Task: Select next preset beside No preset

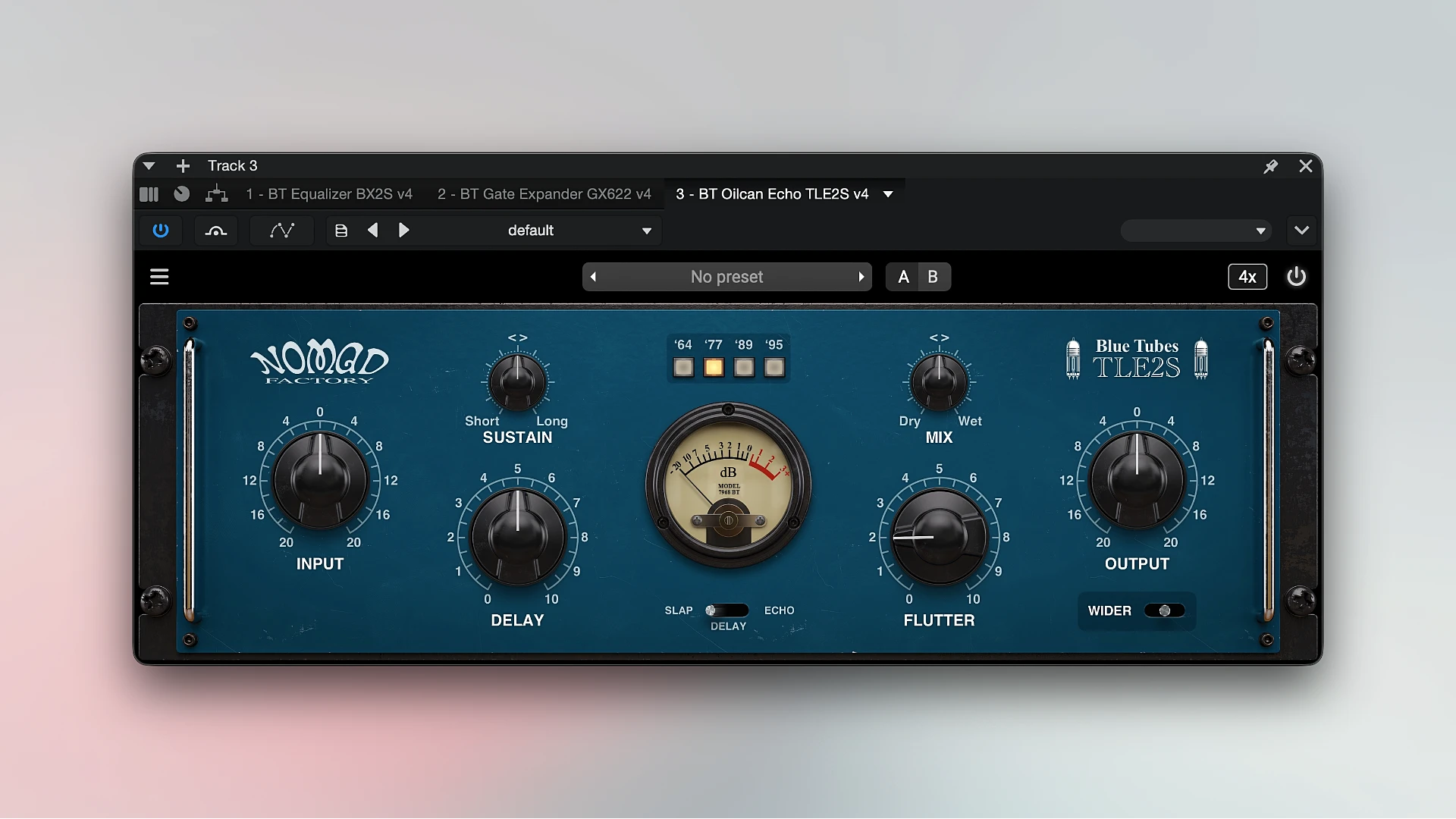Action: click(x=861, y=277)
